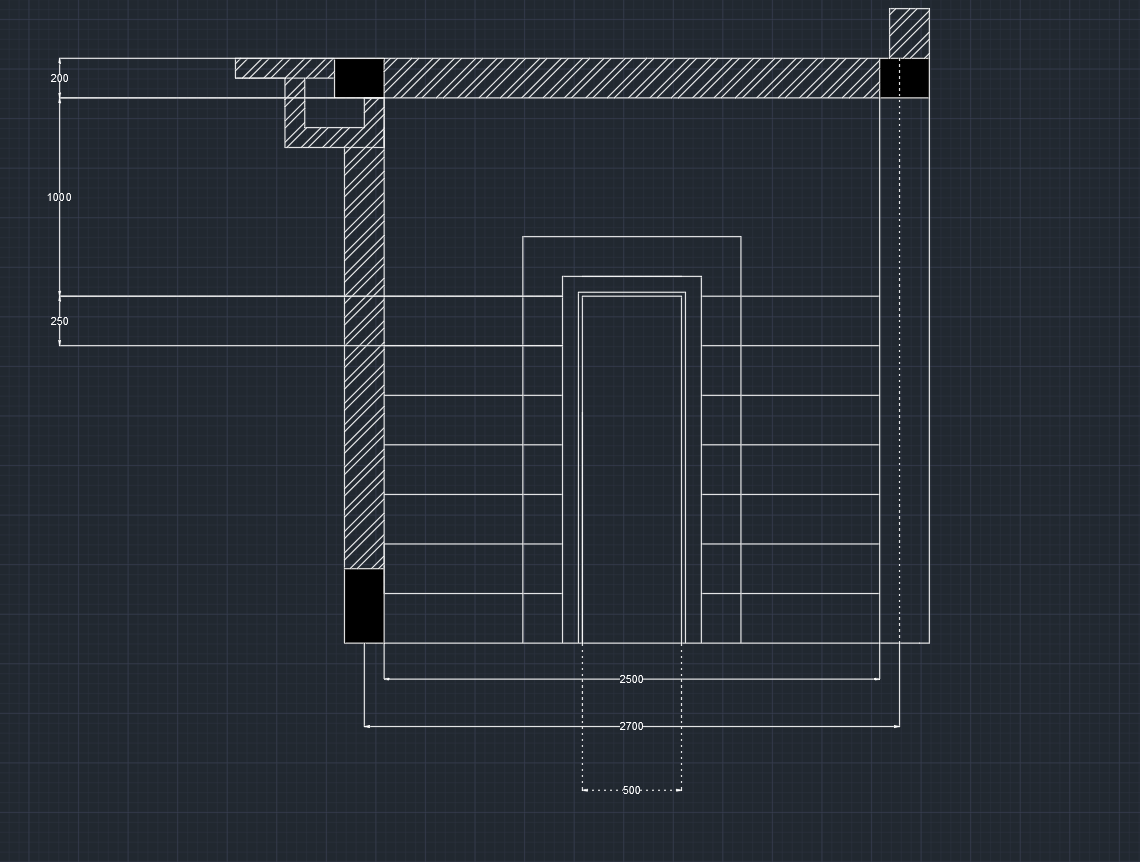Viewport: 1140px width, 862px height.
Task: Select the 200 dimension label
Action: pos(58,77)
